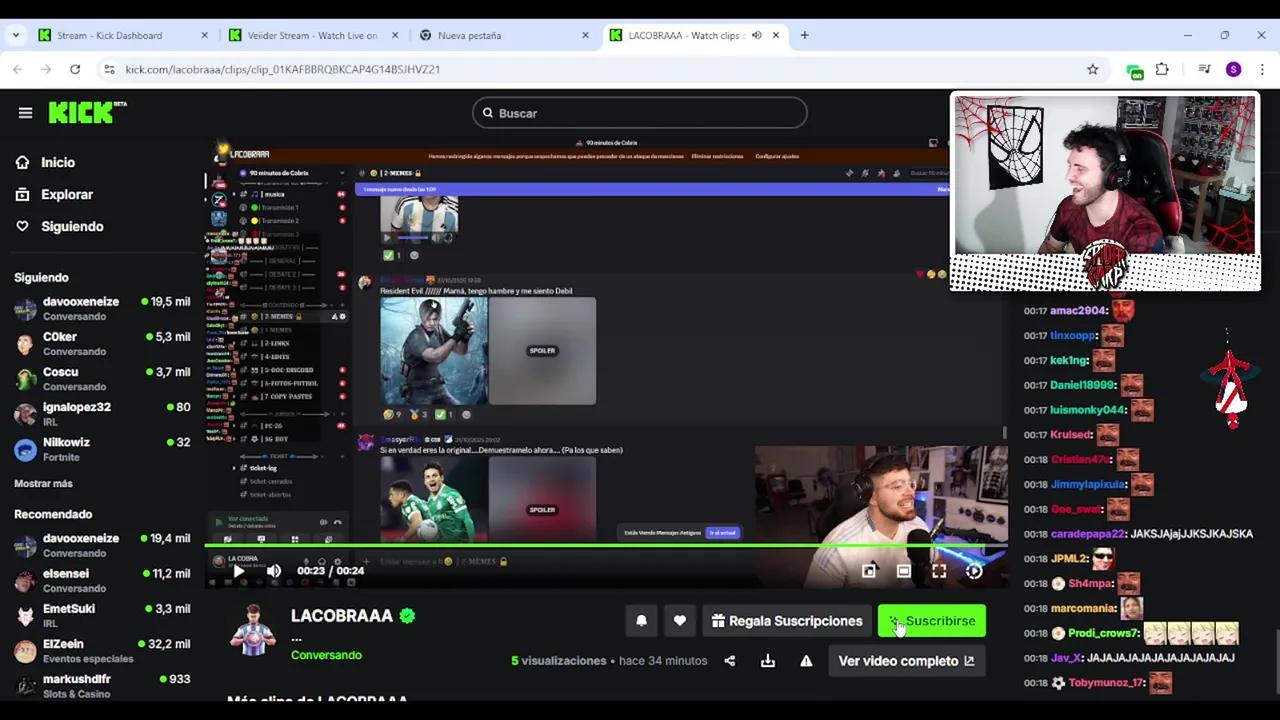Viewport: 1280px width, 720px height.
Task: Focus the Buscar search field
Action: coord(640,113)
